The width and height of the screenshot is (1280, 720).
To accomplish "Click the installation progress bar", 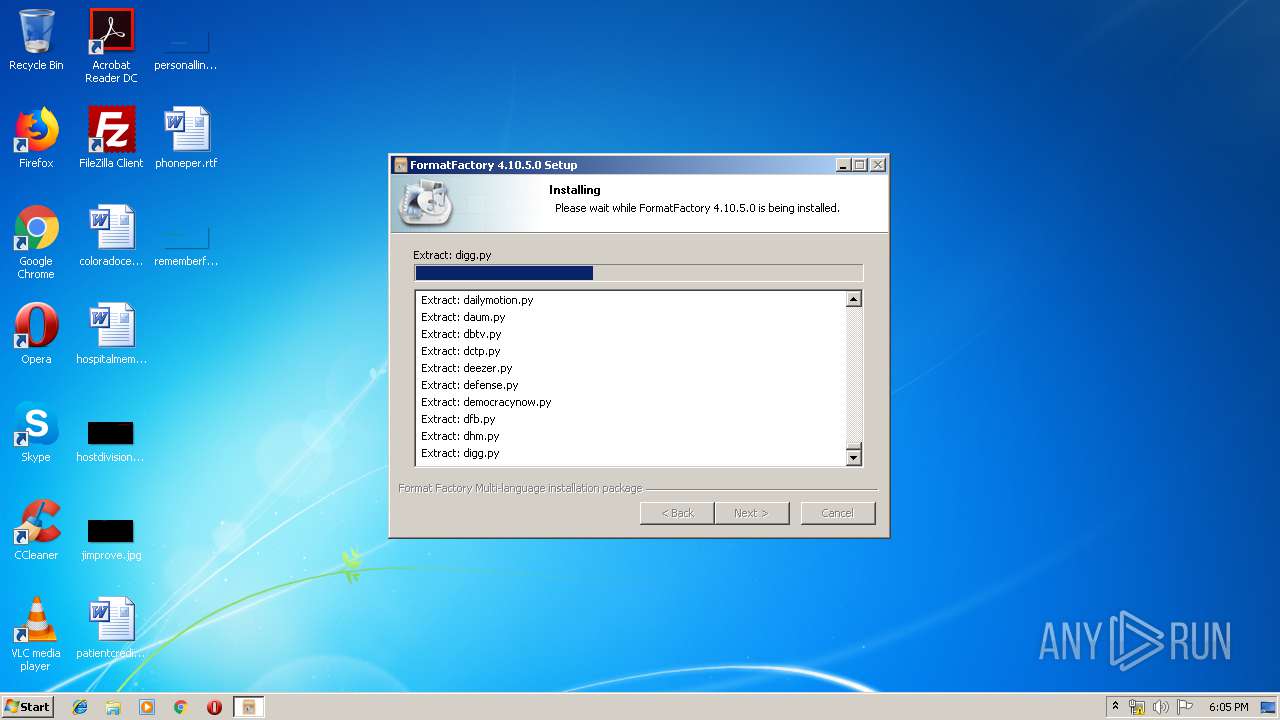I will pos(638,273).
